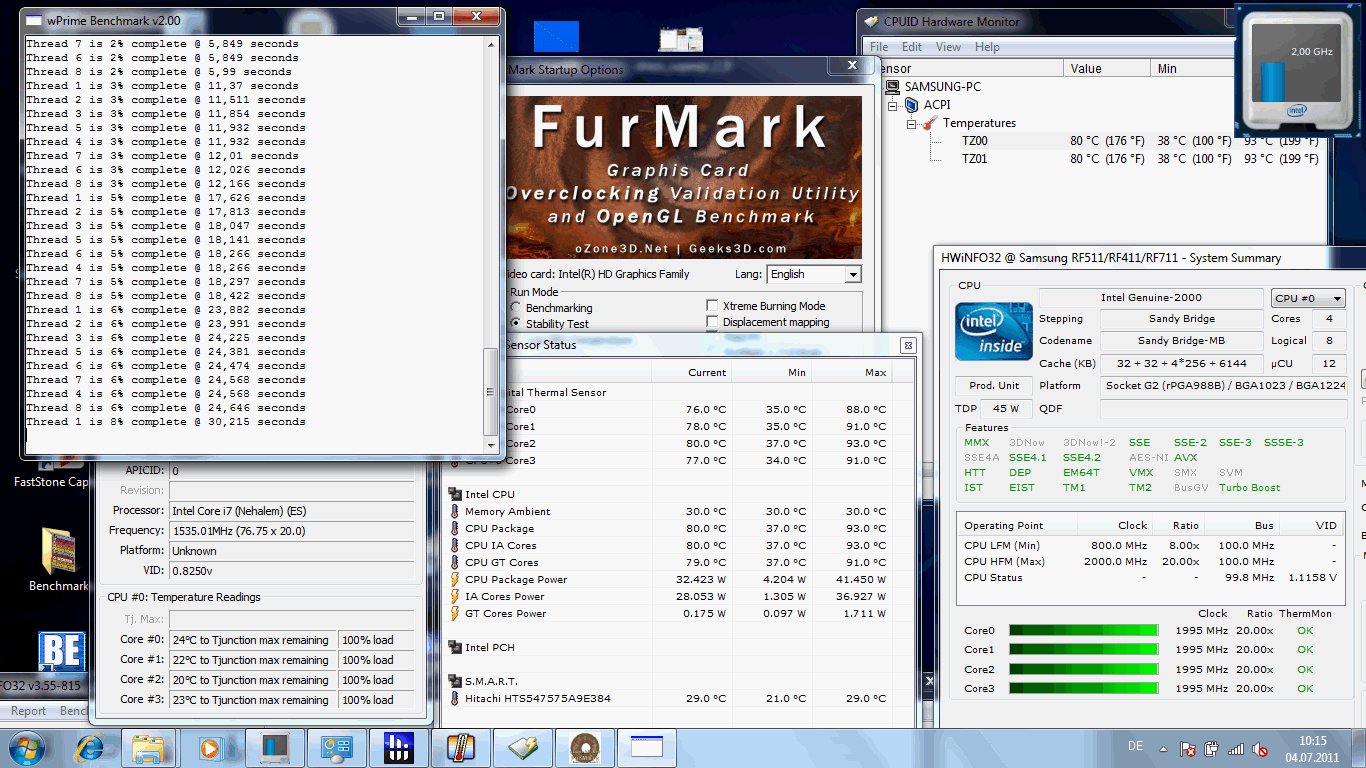Open the Report menu in HWiNFO32

tap(28, 711)
